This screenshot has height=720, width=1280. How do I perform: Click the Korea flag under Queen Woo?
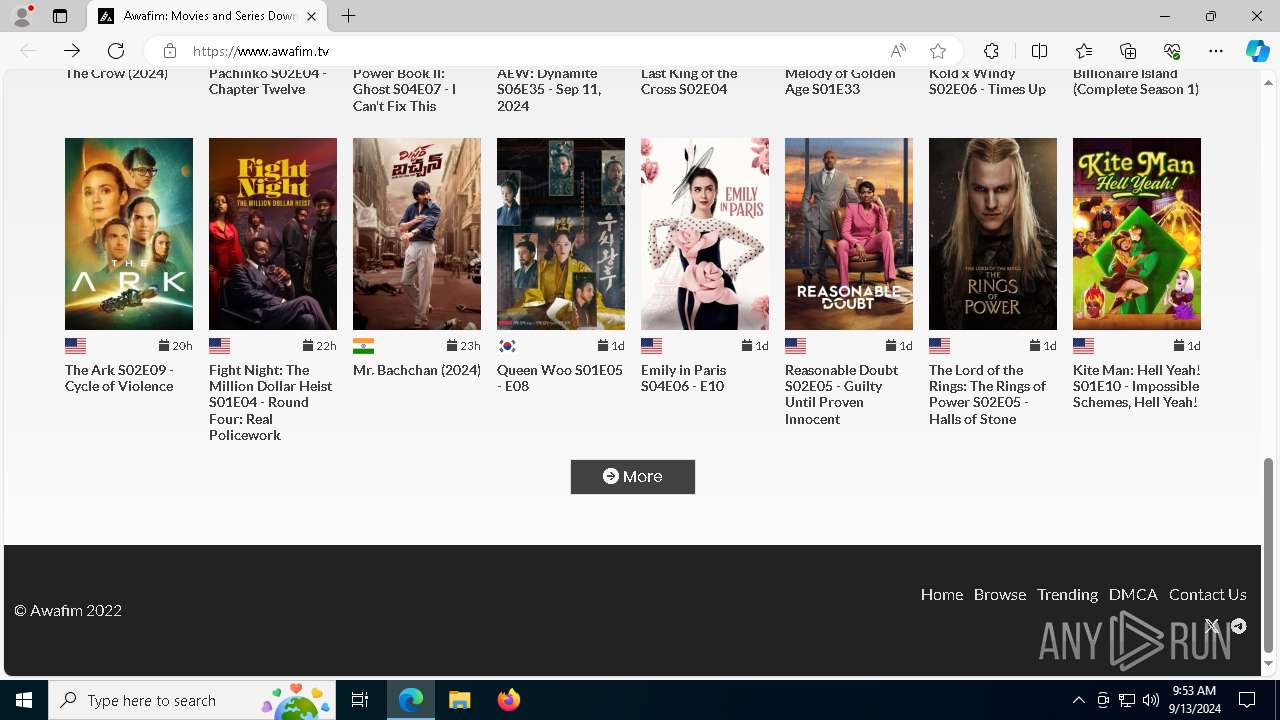(507, 346)
